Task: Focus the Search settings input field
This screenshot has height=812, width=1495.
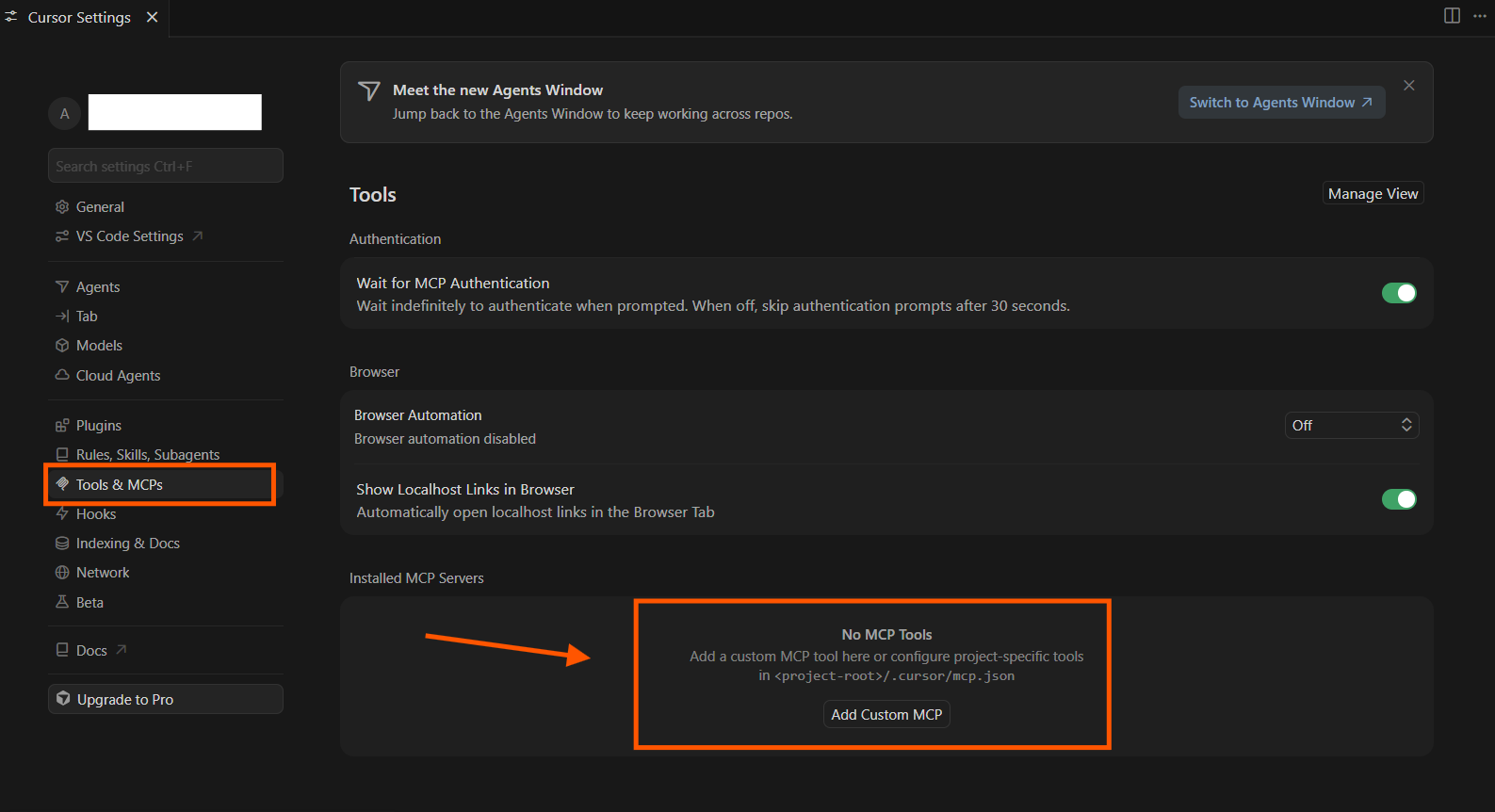Action: point(166,166)
